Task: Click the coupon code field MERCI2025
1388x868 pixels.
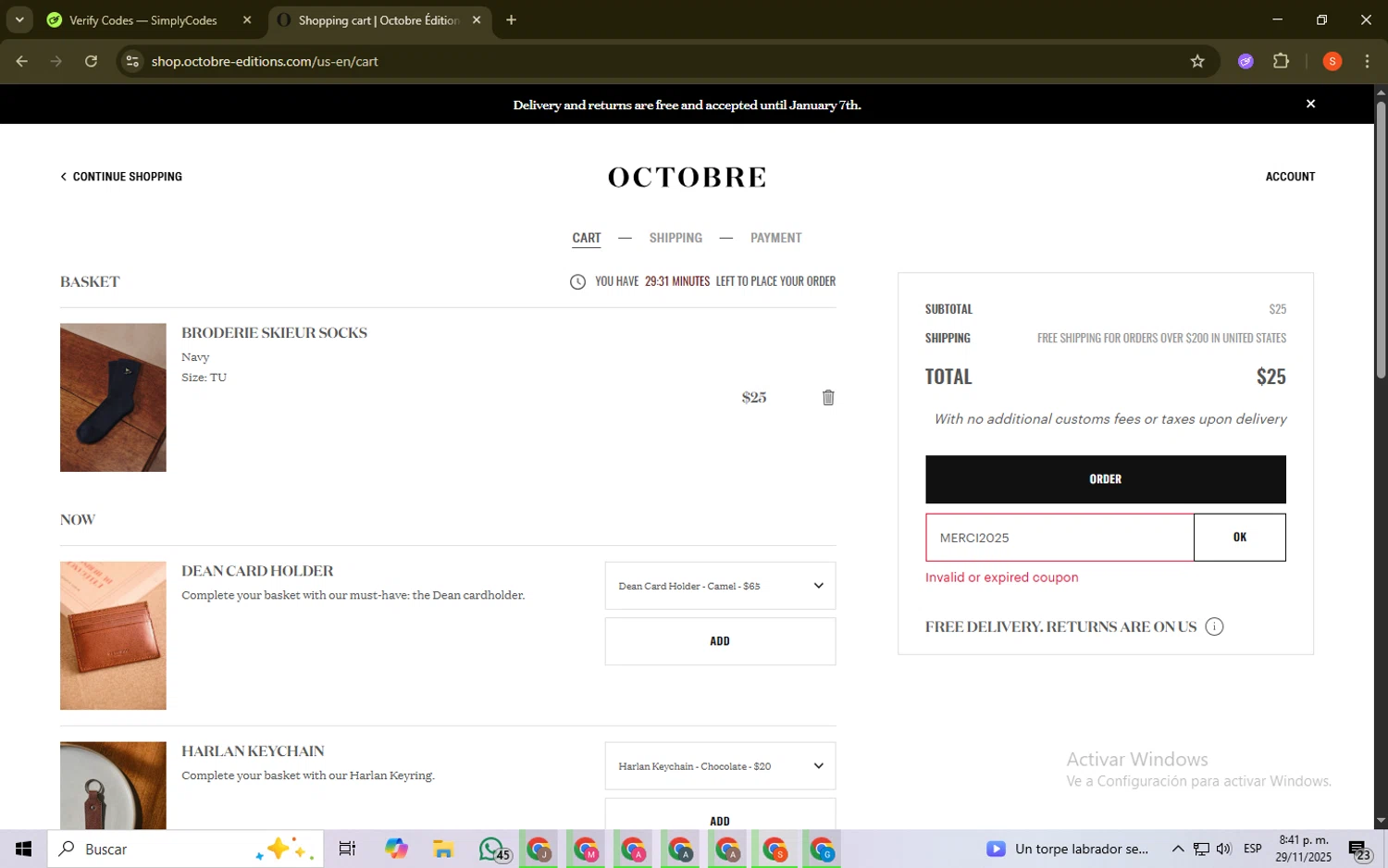Action: click(1060, 538)
